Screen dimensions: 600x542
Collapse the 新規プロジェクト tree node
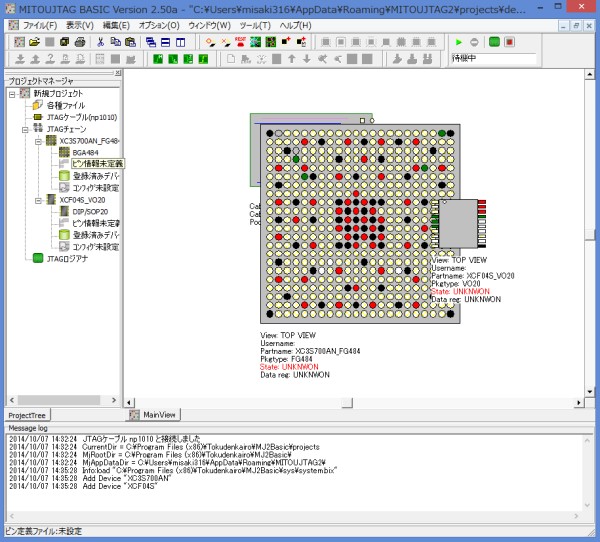11,93
